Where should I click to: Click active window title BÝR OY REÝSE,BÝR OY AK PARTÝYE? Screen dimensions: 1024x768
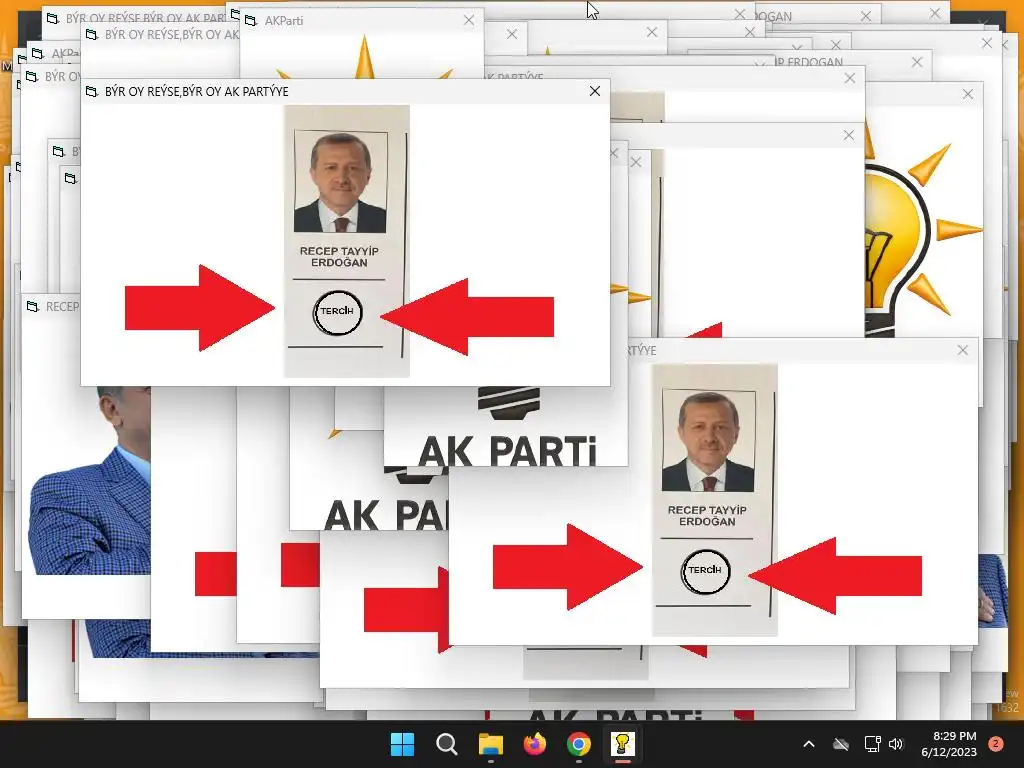point(197,91)
